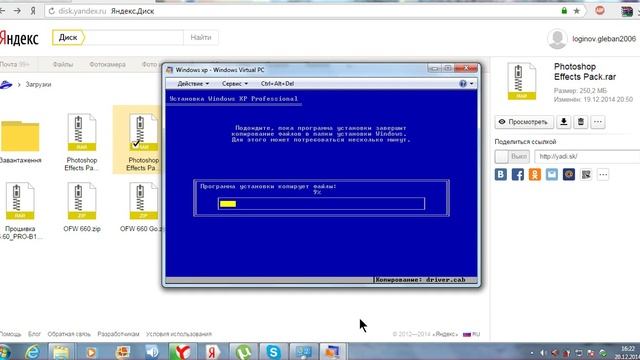
Task: Click the RU language selector in the footer
Action: (x=471, y=334)
